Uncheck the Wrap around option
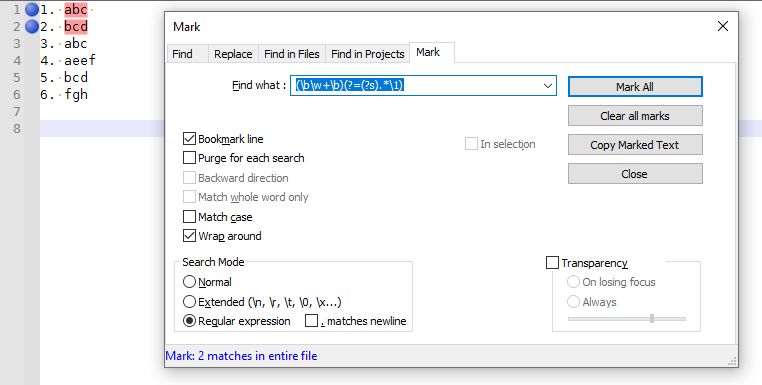Image resolution: width=762 pixels, height=385 pixels. pos(189,236)
